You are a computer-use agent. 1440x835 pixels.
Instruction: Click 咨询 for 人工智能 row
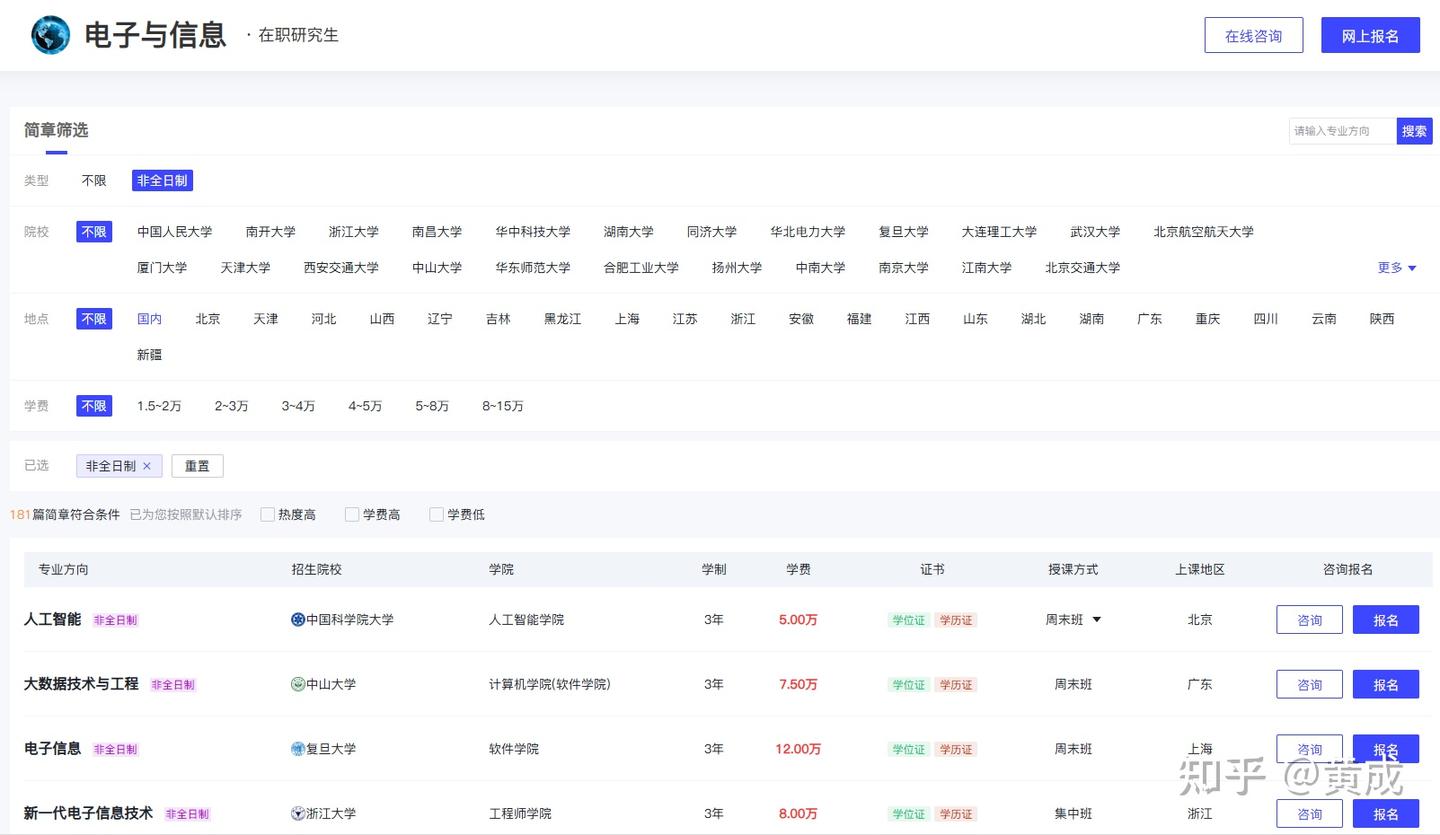(x=1309, y=620)
